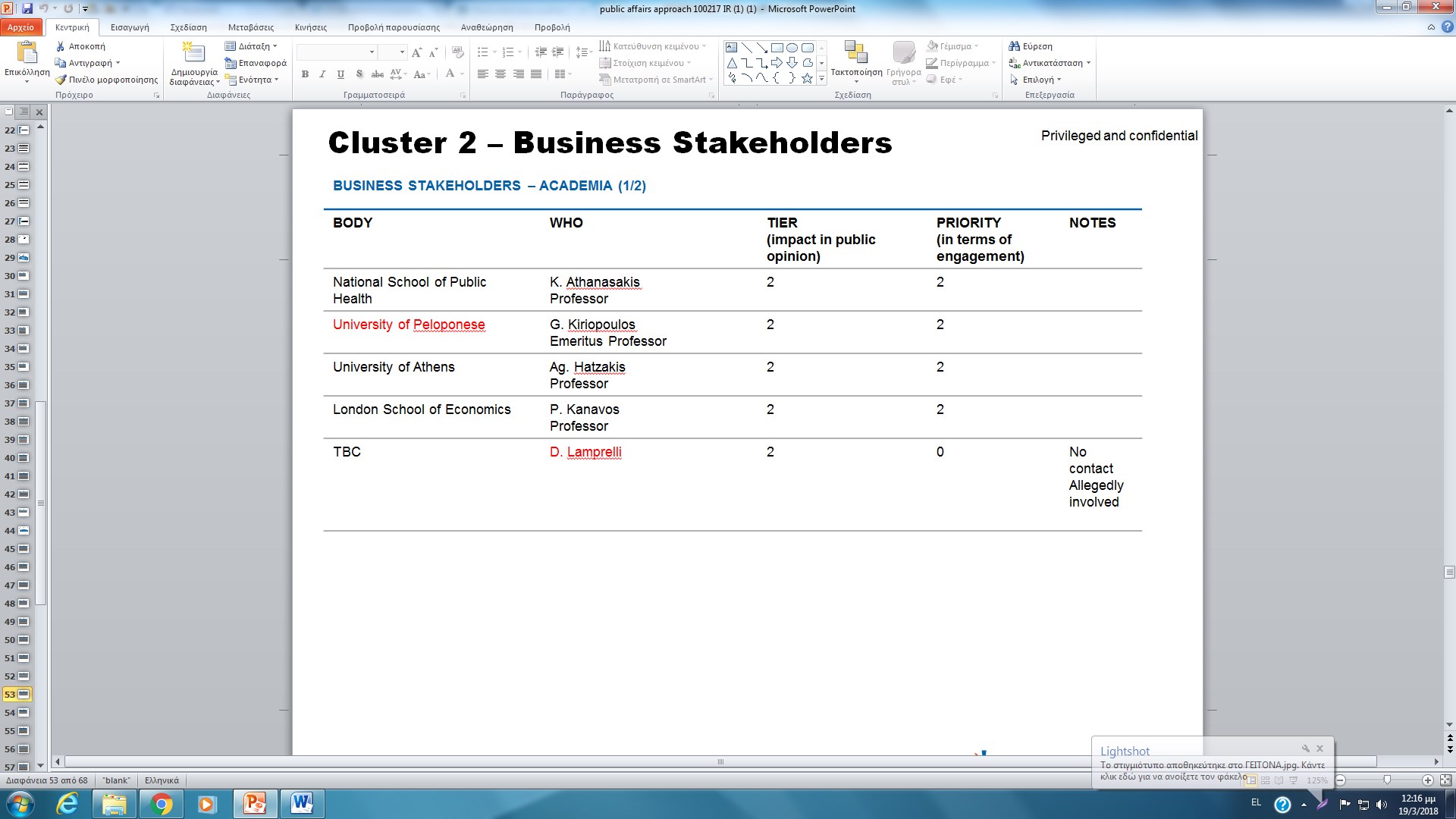The width and height of the screenshot is (1456, 819).
Task: Open Google Chrome from the taskbar
Action: (x=161, y=804)
